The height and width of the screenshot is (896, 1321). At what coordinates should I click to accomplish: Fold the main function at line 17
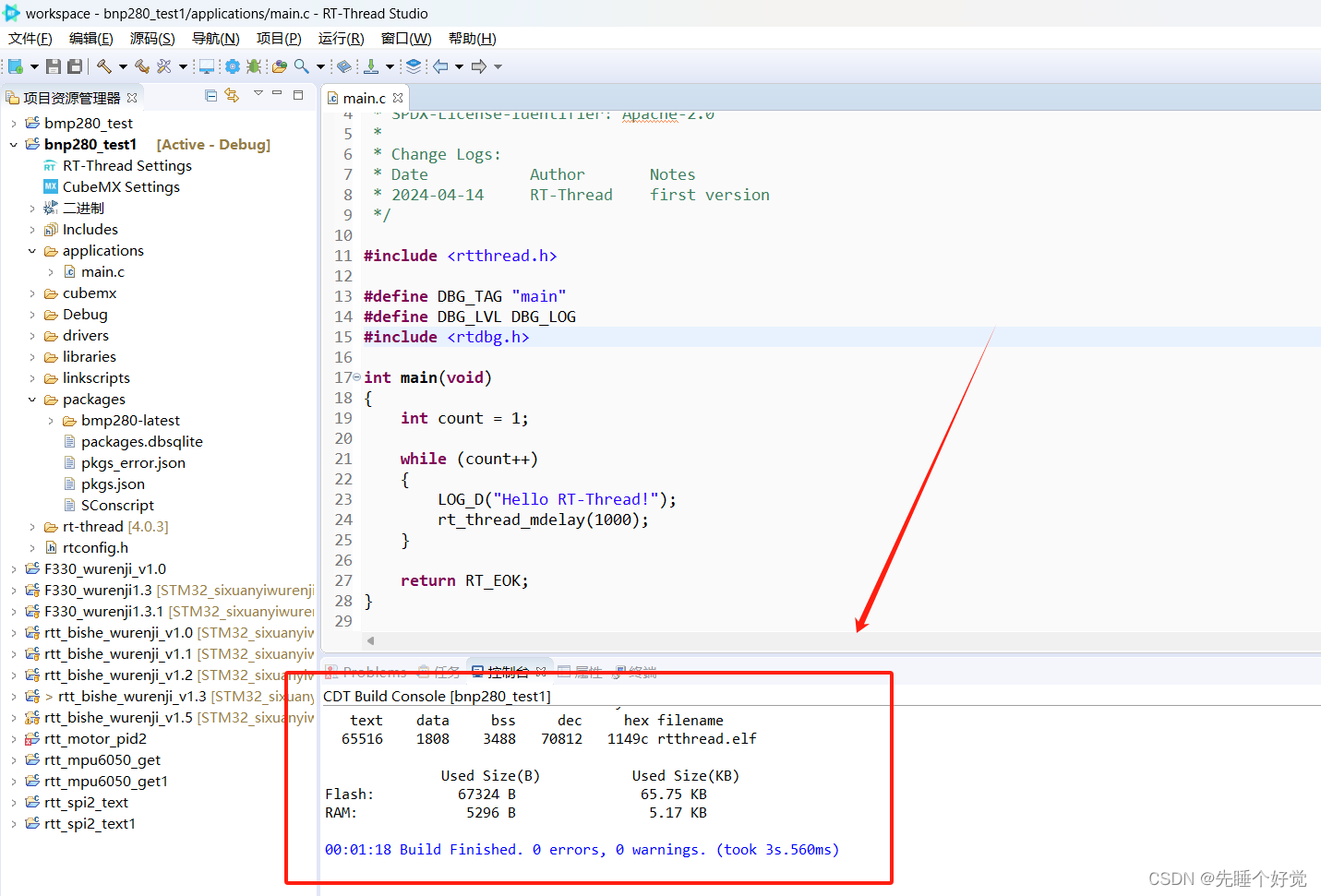point(357,377)
